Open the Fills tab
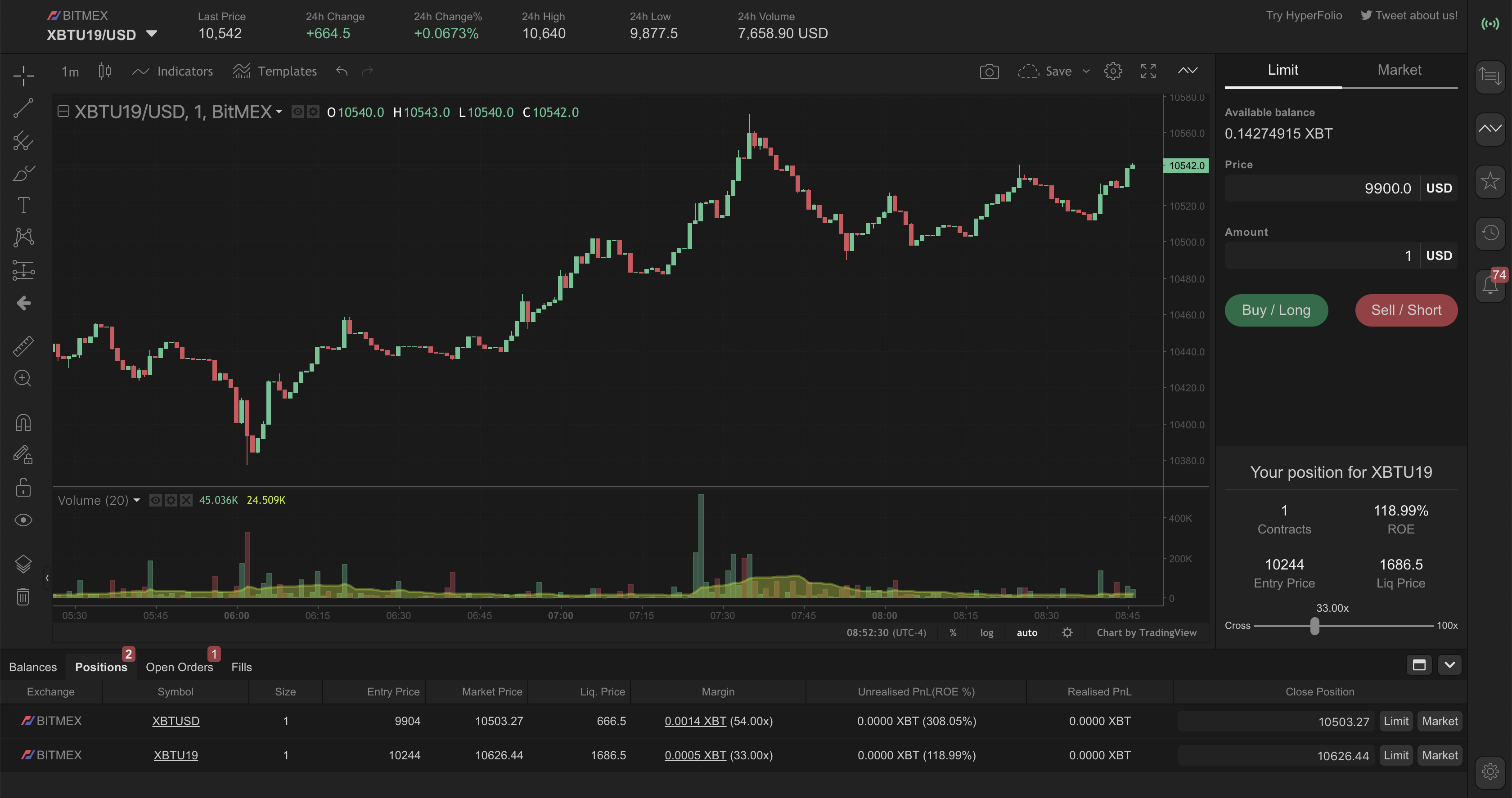 [241, 667]
